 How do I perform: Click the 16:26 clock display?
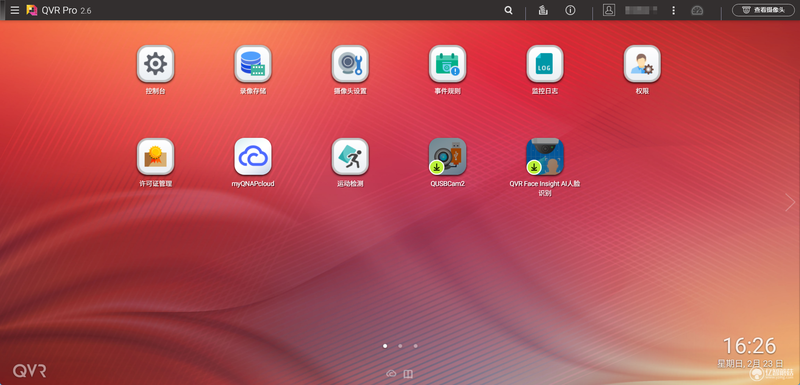749,346
